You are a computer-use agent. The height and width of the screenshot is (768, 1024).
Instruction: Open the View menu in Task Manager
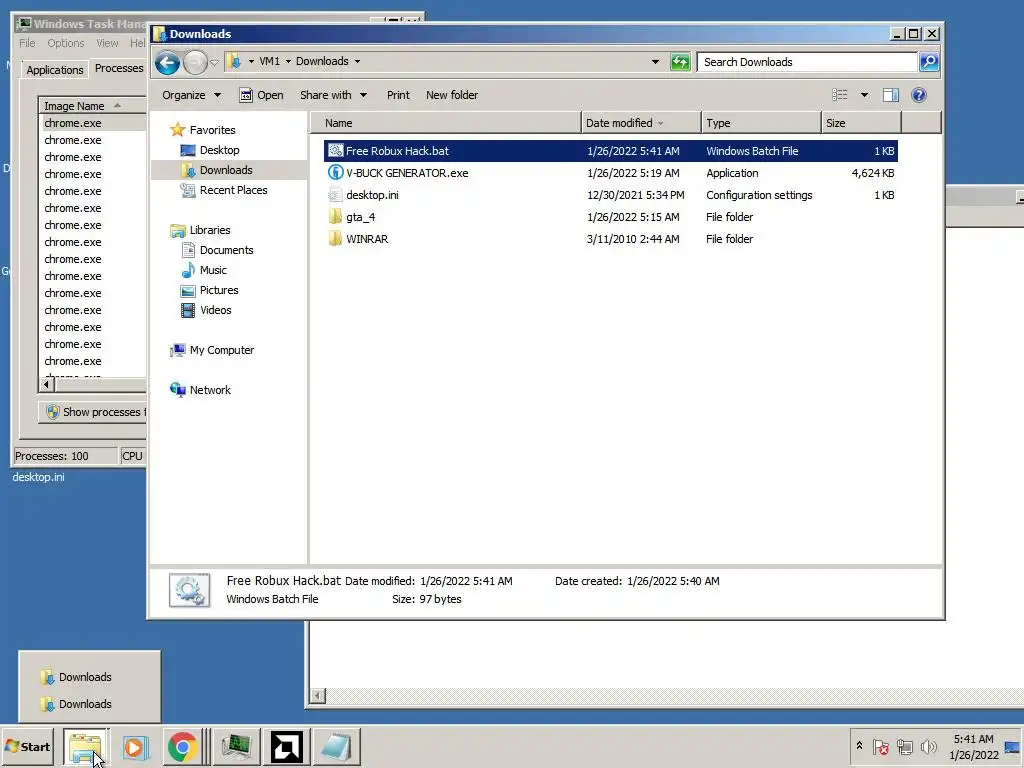click(108, 43)
